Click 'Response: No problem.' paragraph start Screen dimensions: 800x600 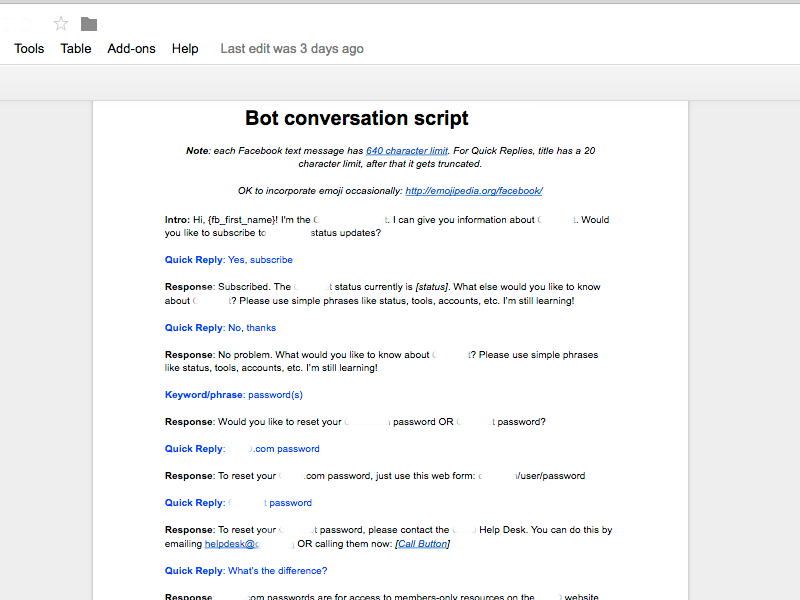coord(218,355)
